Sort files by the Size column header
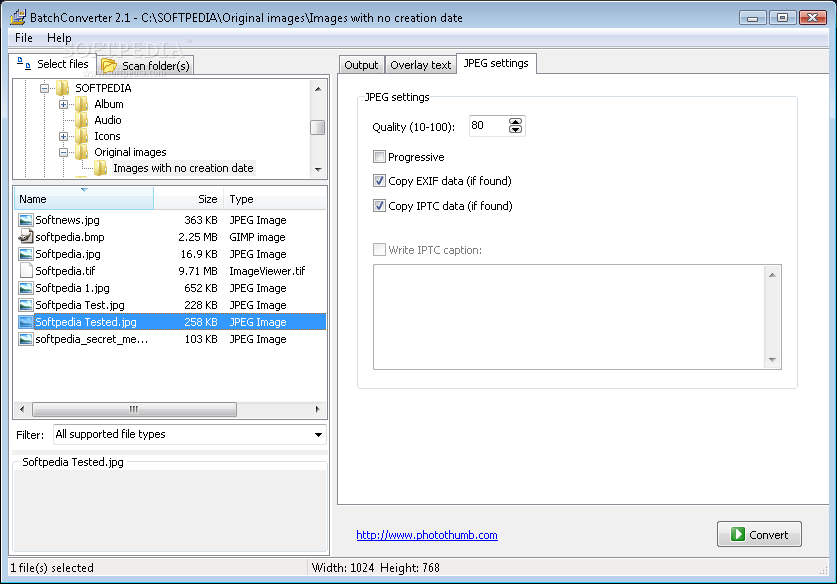 (x=188, y=199)
